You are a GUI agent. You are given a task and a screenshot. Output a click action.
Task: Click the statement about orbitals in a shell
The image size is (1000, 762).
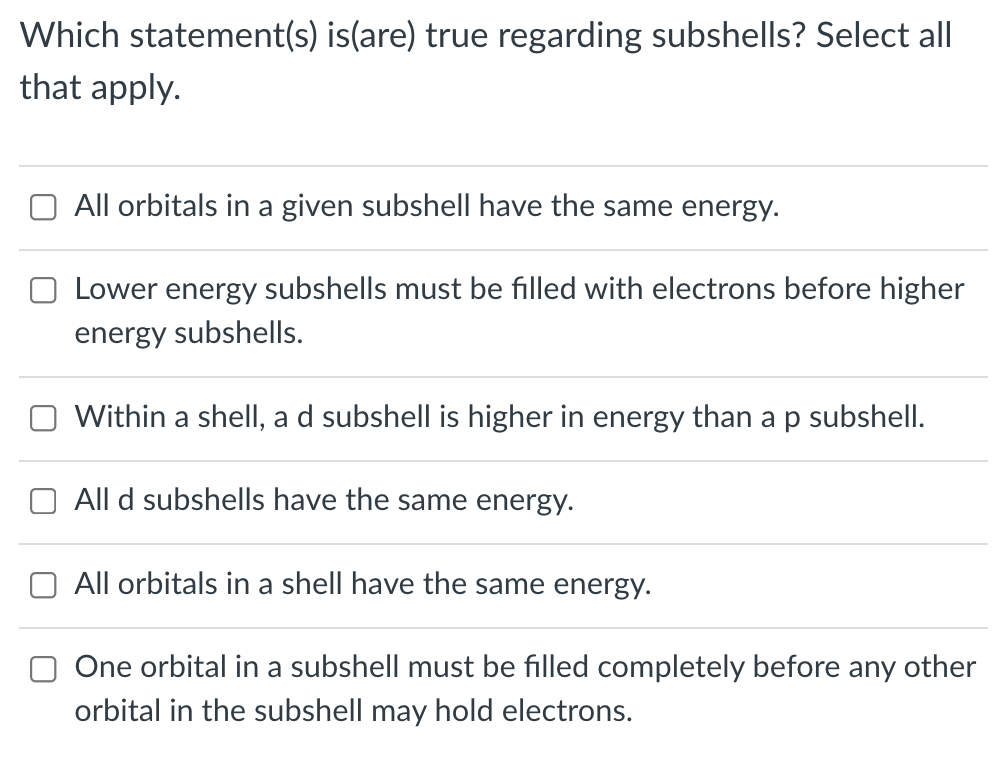(362, 584)
